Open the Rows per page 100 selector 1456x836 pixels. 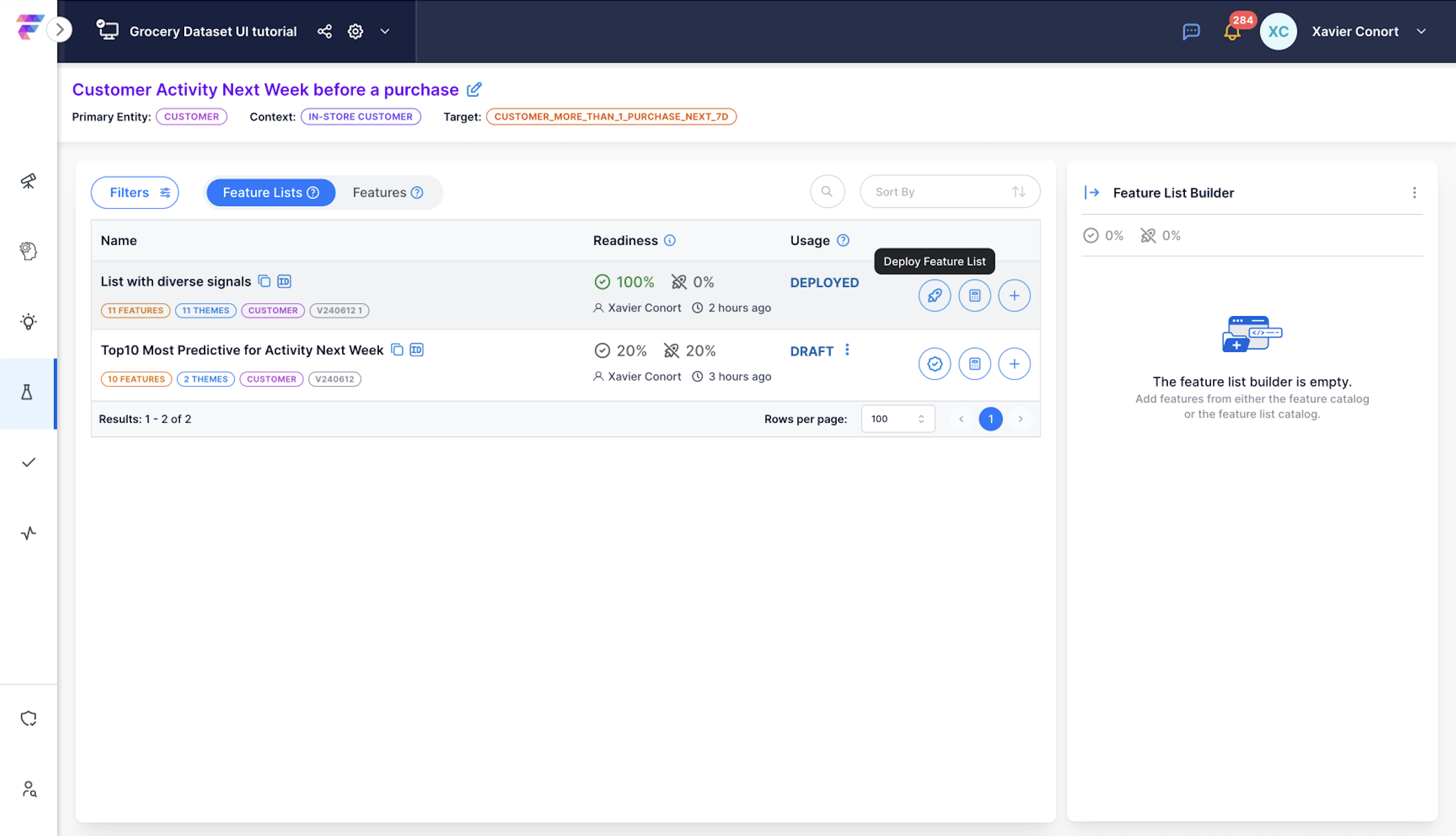pyautogui.click(x=898, y=419)
